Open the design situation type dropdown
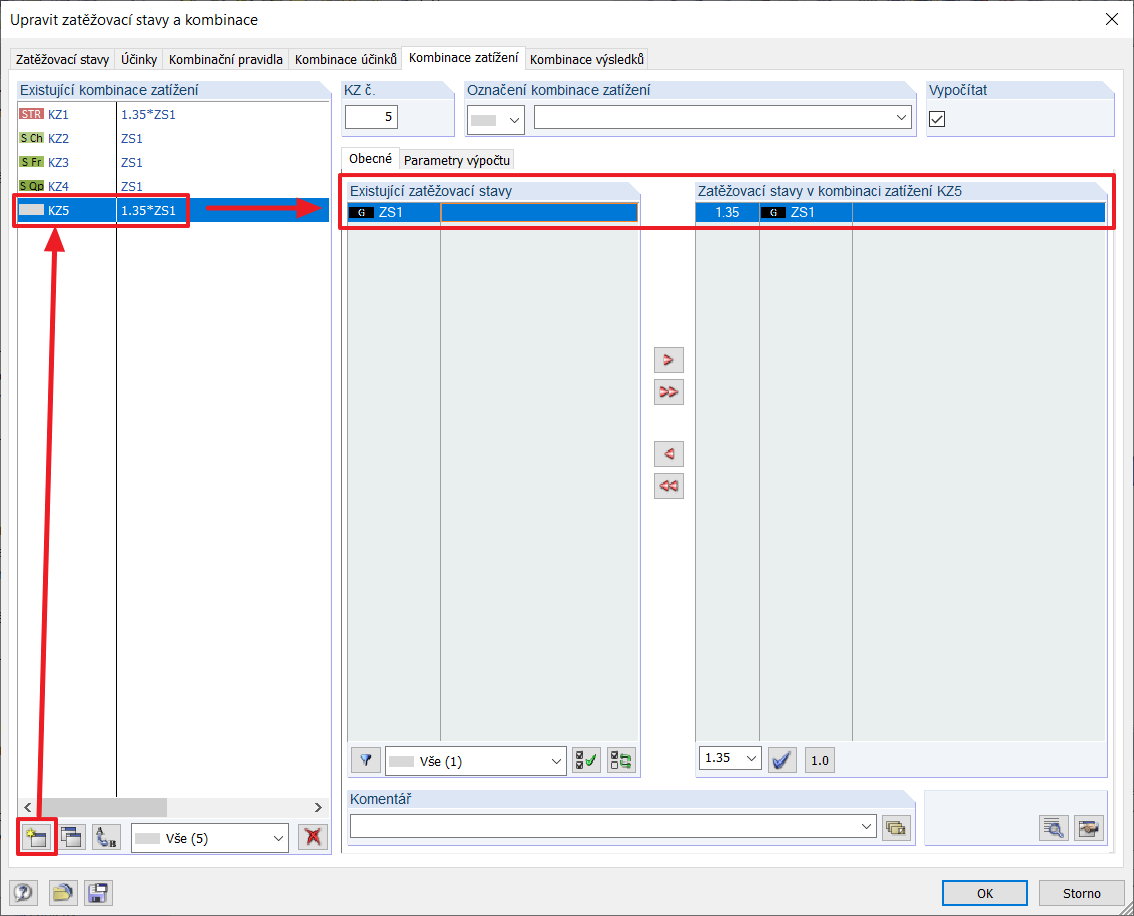Viewport: 1134px width, 916px height. [495, 120]
